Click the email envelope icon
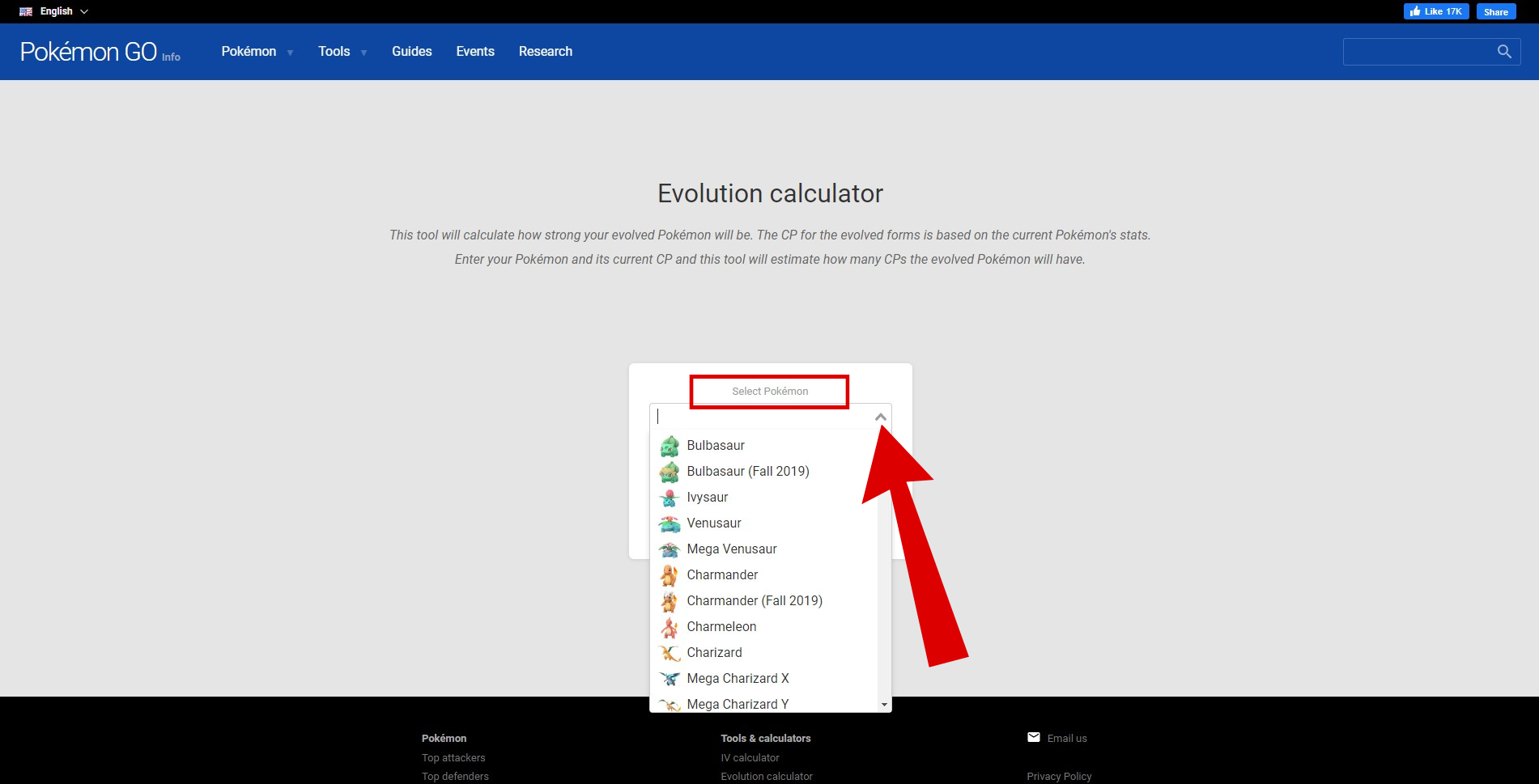Screen dimensions: 1539x784 (x=1034, y=737)
